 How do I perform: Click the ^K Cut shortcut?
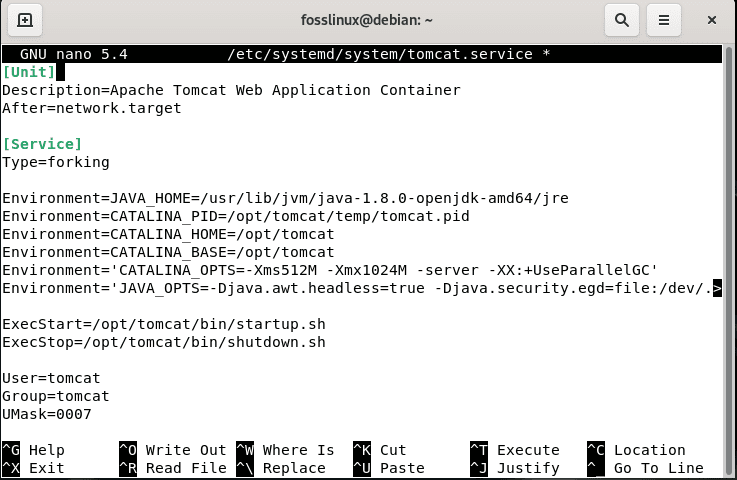point(379,450)
